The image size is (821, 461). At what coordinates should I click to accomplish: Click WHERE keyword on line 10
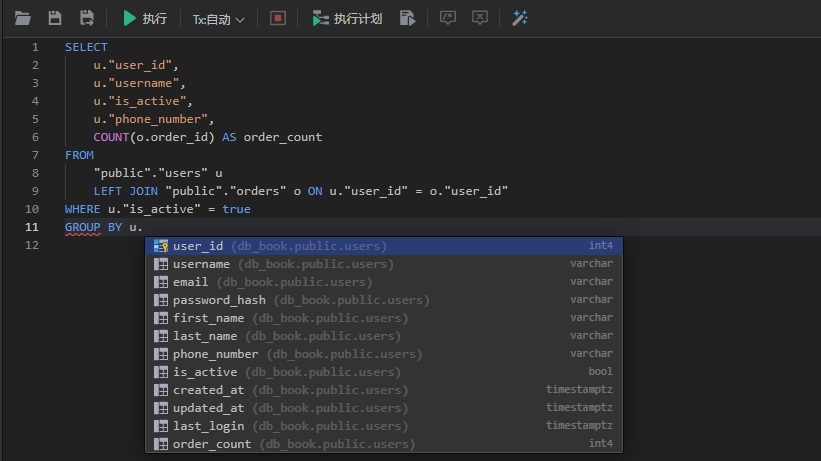click(83, 209)
